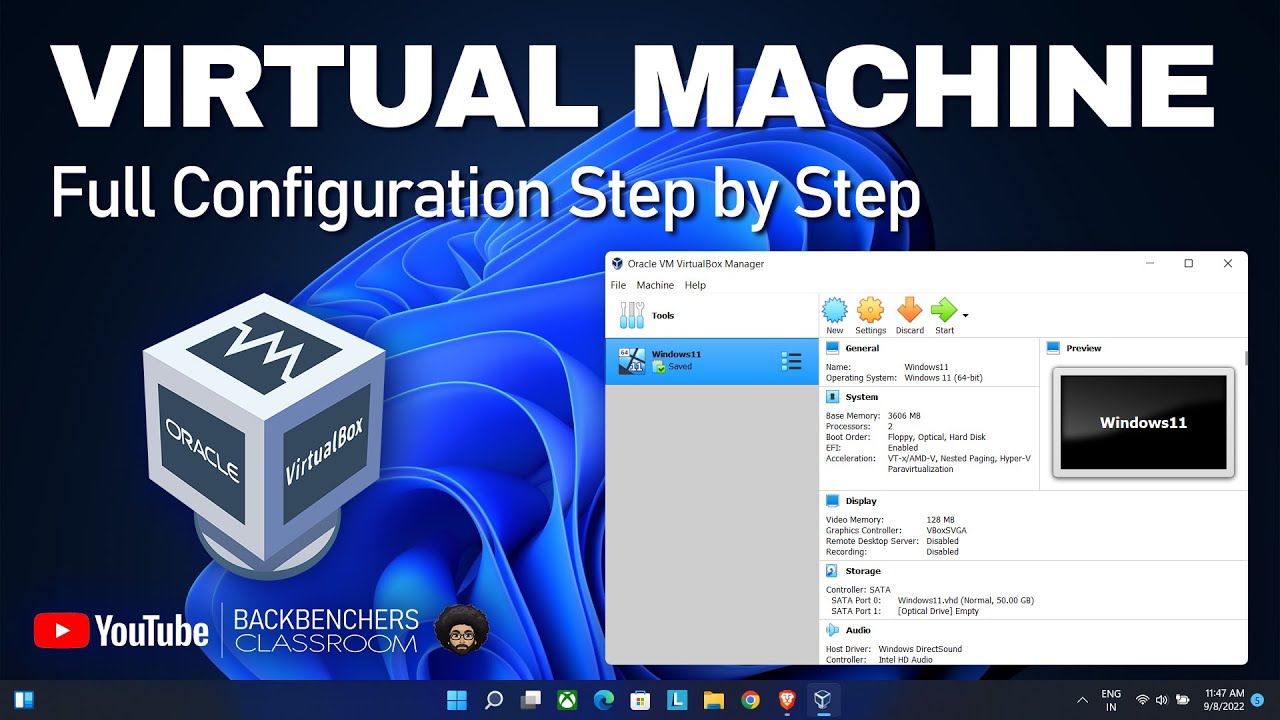
Task: Click the 'Saved' state under Windows11
Action: [680, 367]
